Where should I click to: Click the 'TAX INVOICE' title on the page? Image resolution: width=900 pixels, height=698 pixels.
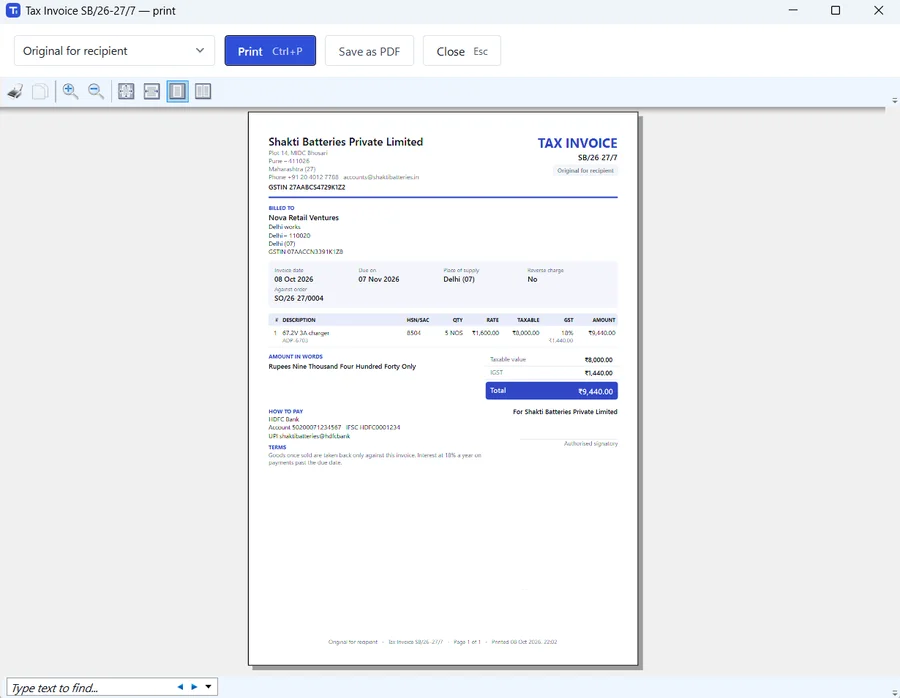pos(577,144)
